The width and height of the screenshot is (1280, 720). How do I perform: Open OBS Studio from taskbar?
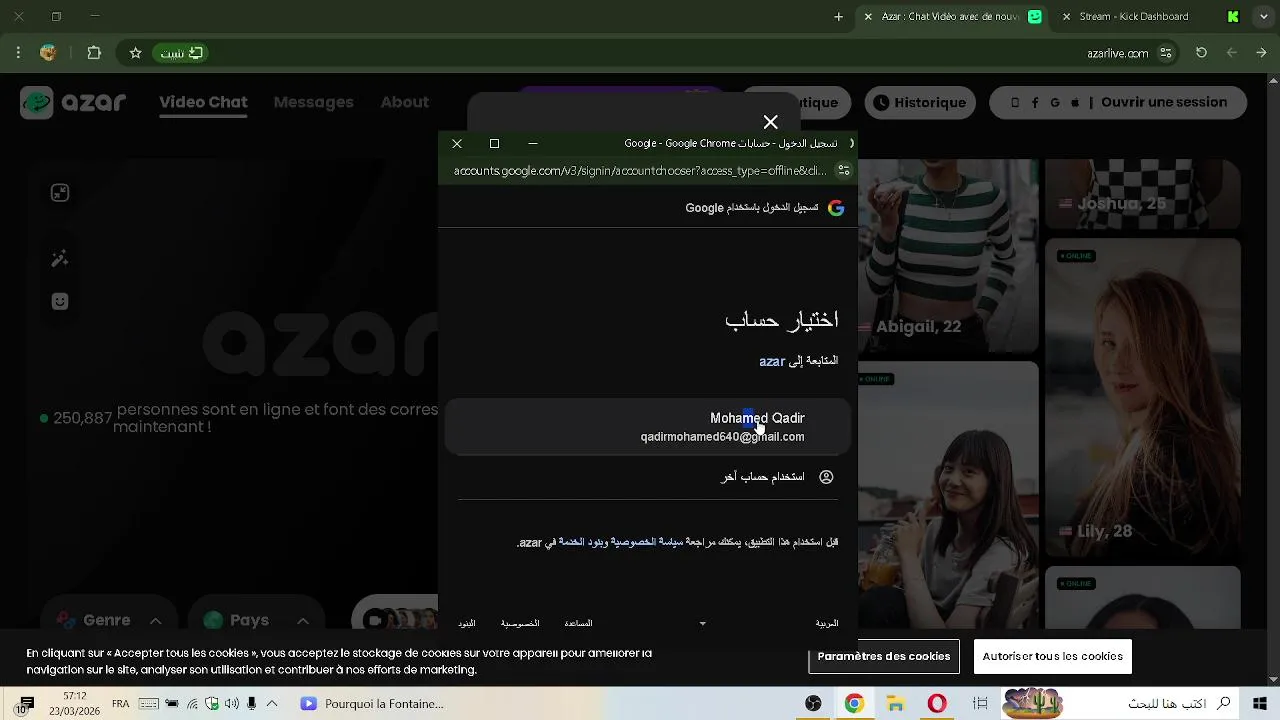point(813,704)
